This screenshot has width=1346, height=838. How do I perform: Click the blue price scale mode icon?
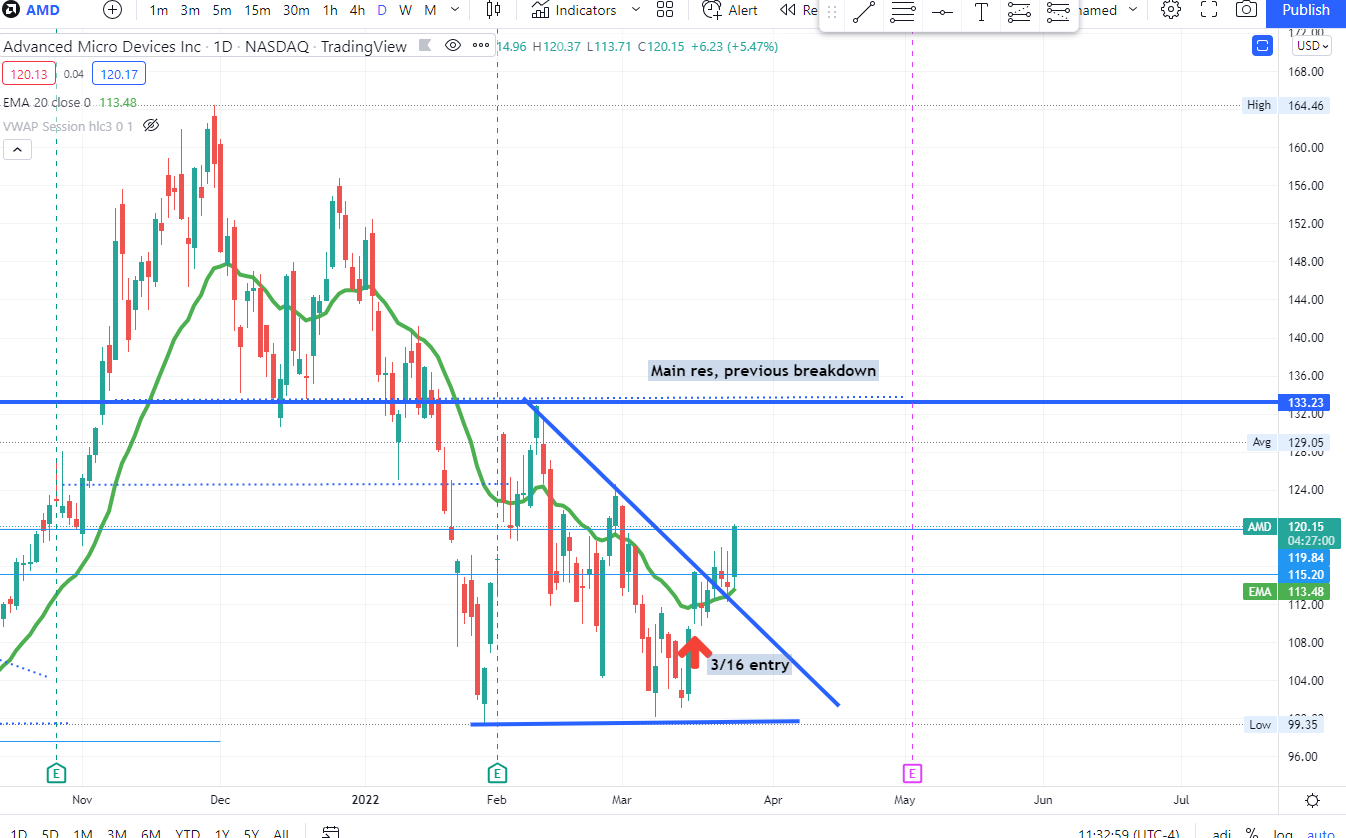click(1261, 45)
